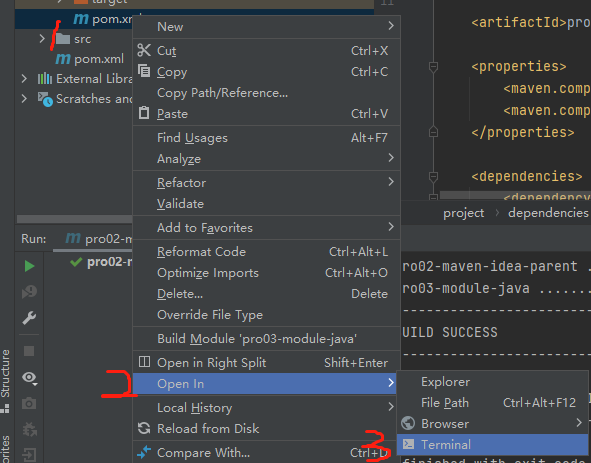The image size is (591, 463).
Task: Select Terminal in Open In submenu
Action: click(492, 445)
